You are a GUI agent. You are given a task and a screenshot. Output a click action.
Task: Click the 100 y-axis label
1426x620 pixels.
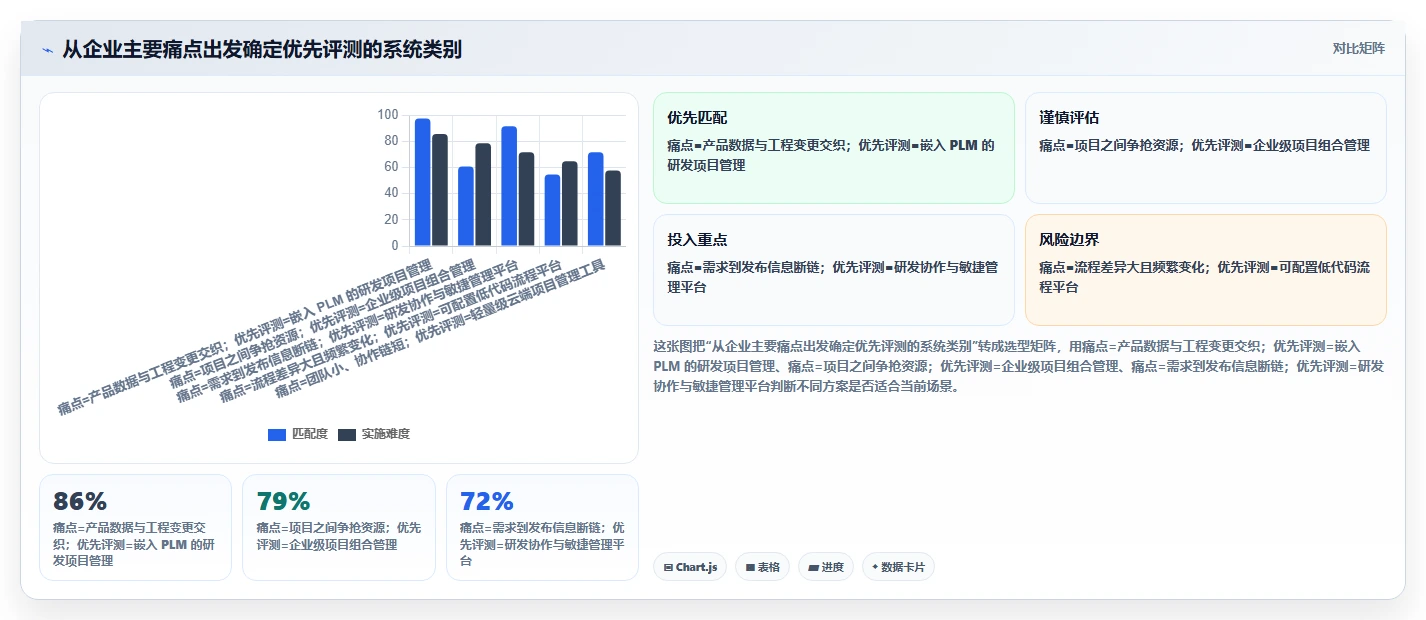388,115
